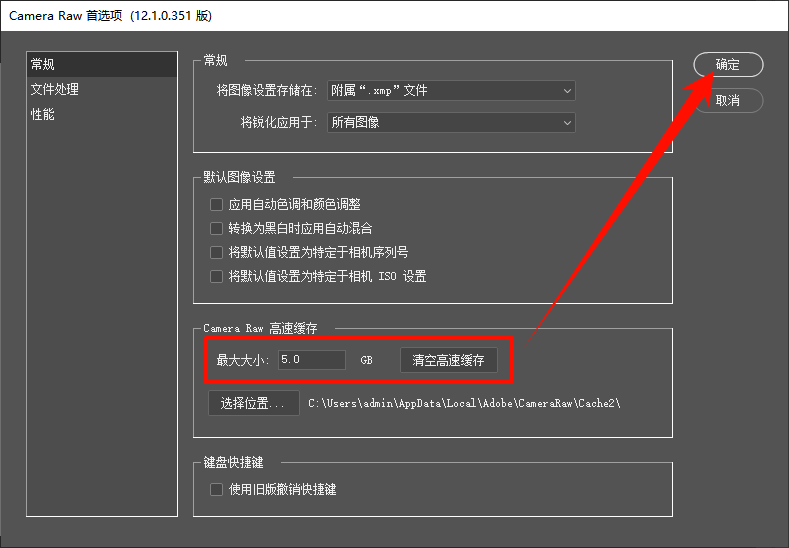Click the Camera Raw 高速缓存 group heading

point(260,329)
